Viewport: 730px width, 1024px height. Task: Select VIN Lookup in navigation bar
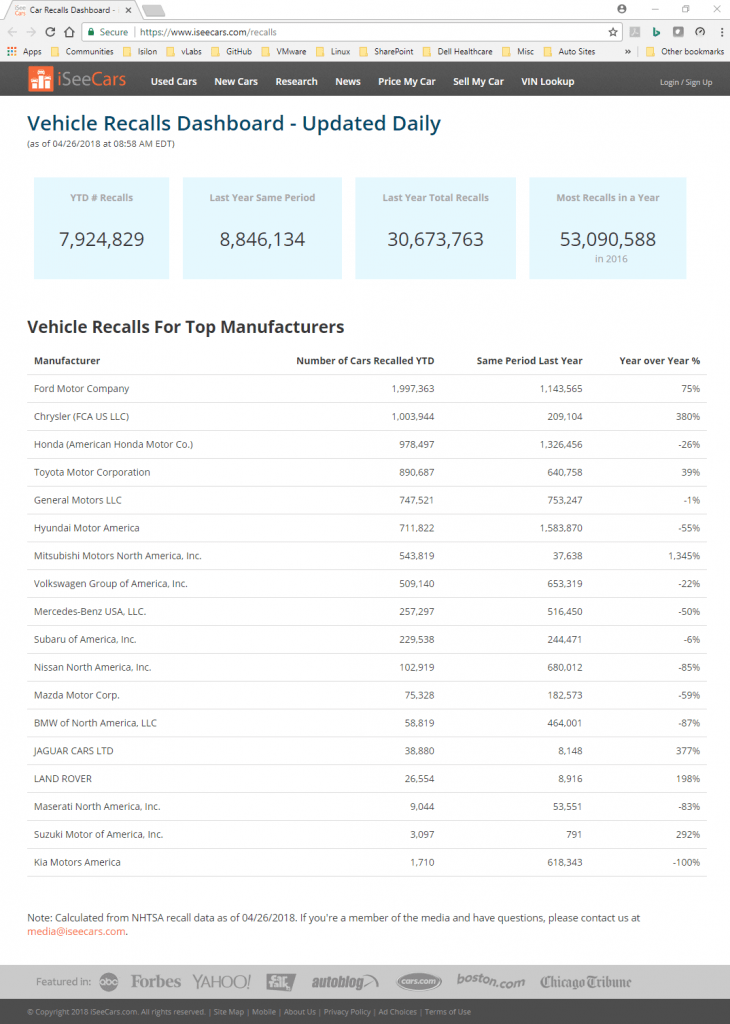pos(547,81)
